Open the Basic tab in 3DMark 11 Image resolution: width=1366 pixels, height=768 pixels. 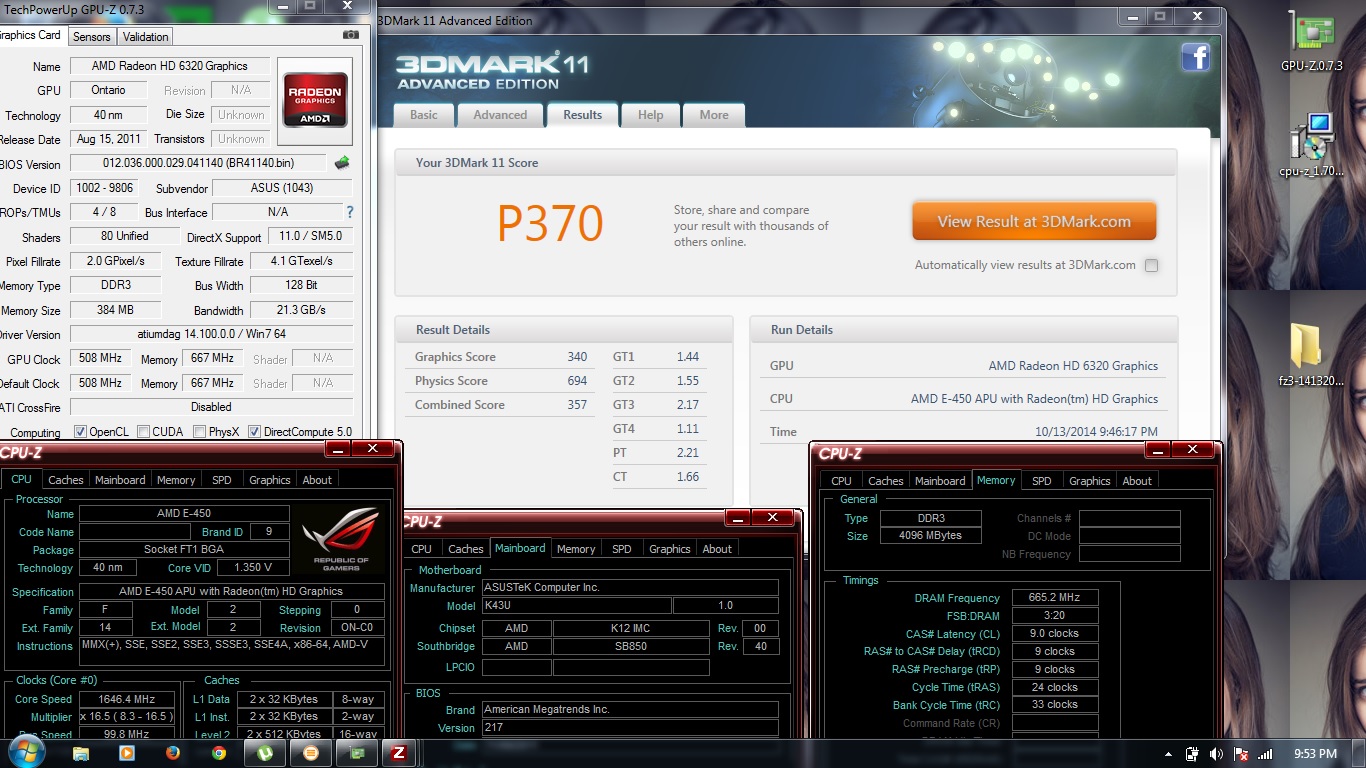pos(424,115)
